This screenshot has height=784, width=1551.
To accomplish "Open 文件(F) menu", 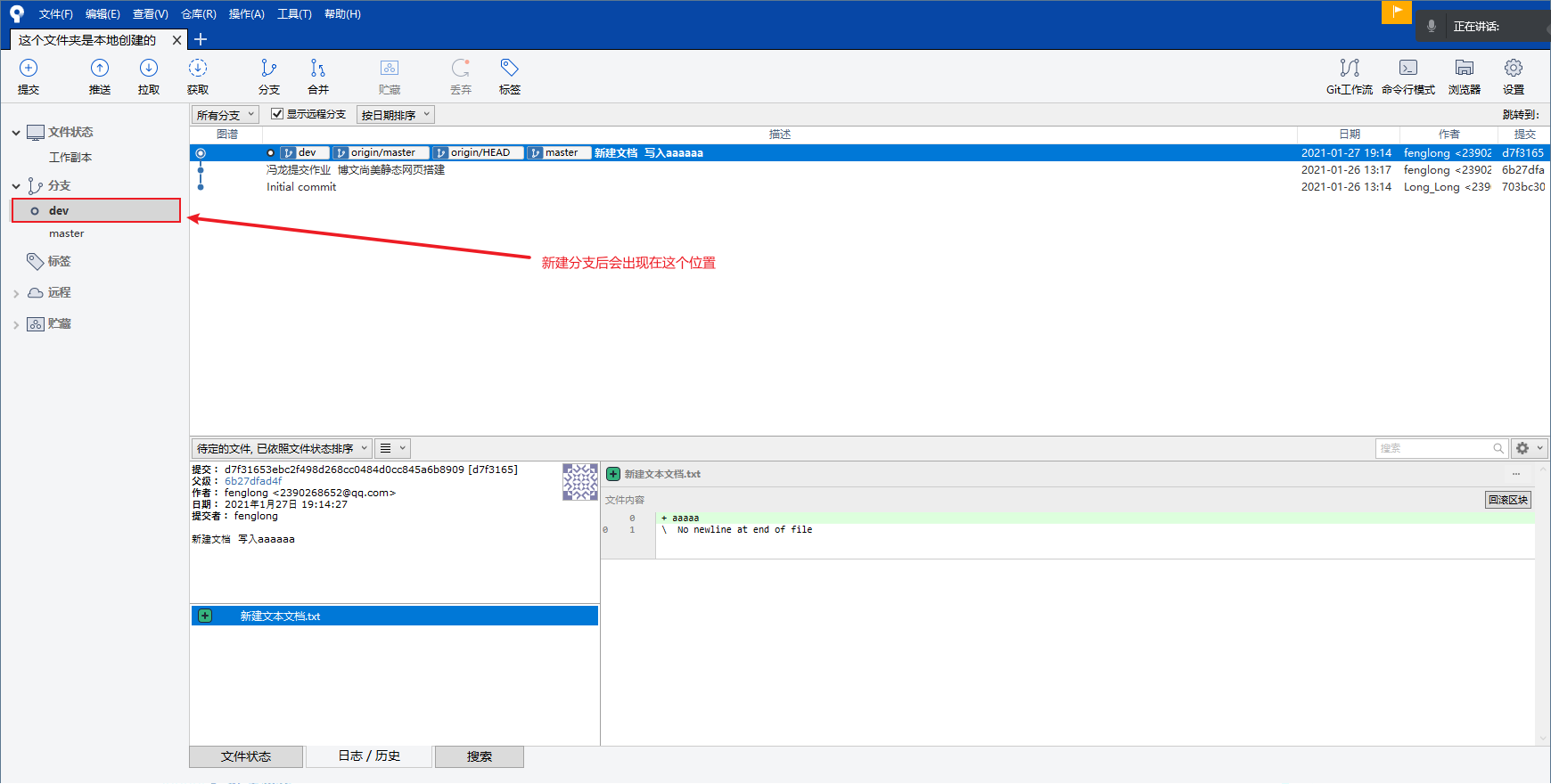I will point(56,14).
